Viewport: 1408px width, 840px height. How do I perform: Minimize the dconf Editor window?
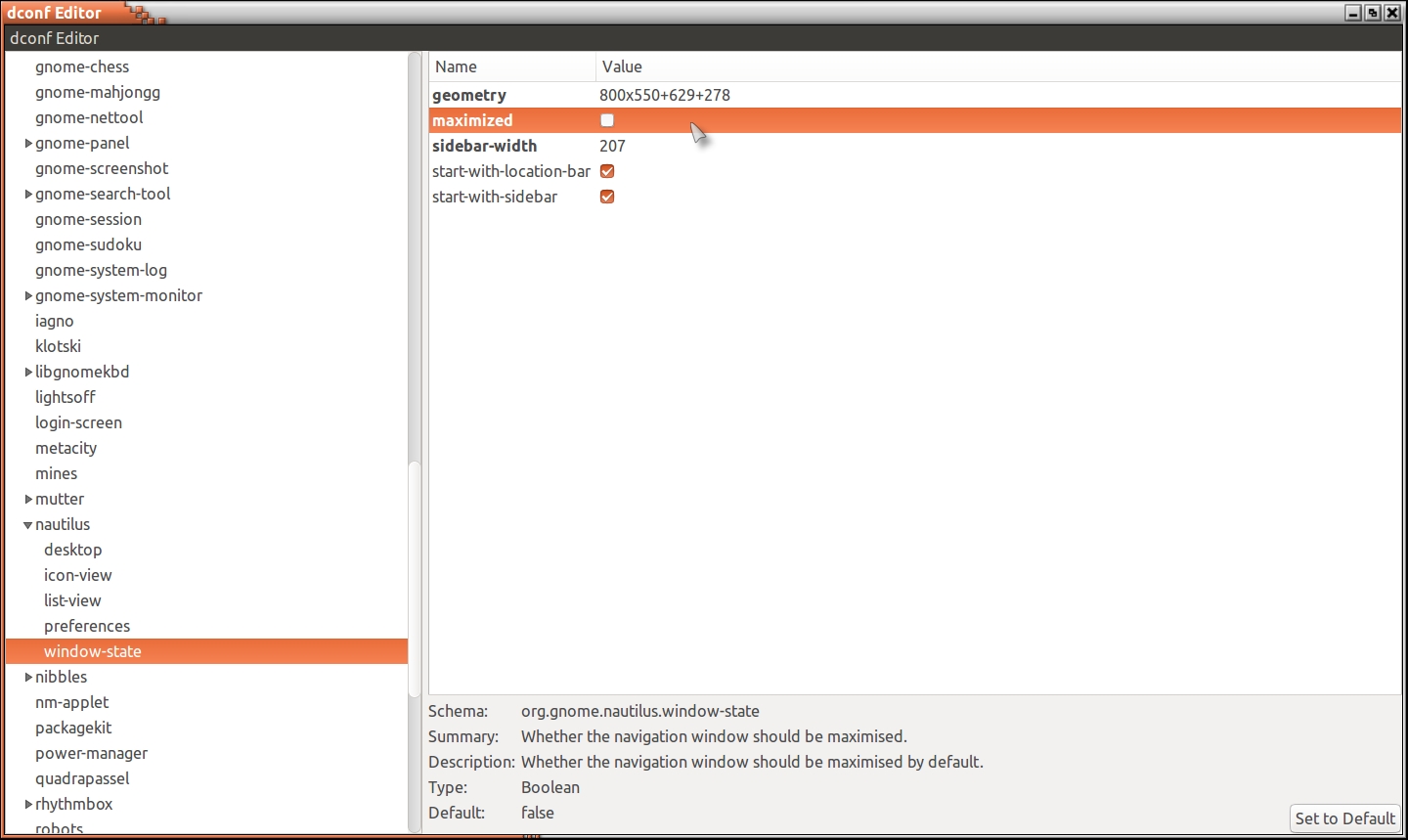coord(1353,13)
